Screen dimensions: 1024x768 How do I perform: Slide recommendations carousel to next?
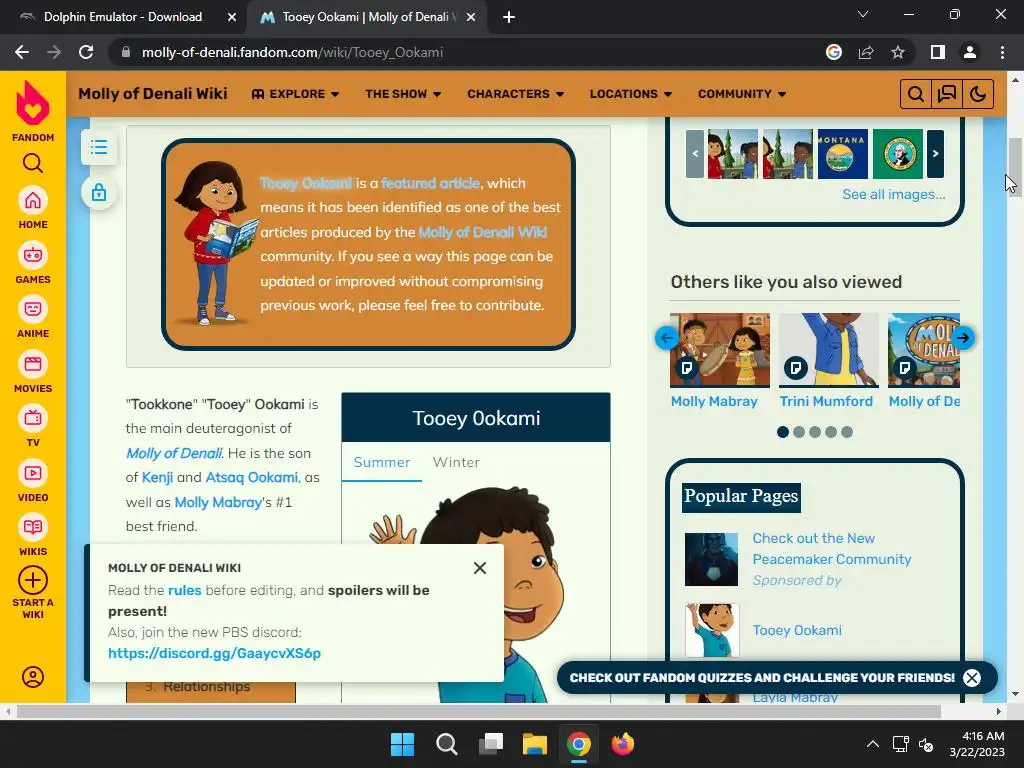tap(963, 338)
